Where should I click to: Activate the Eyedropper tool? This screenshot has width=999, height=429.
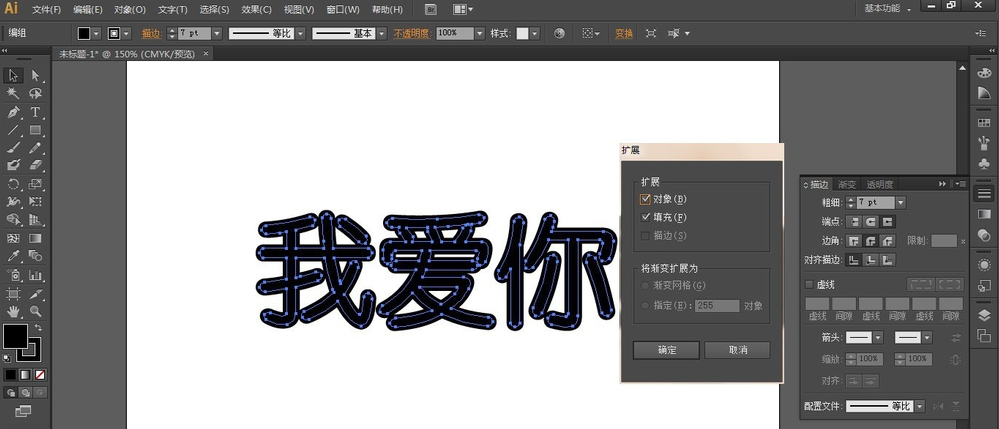14,257
